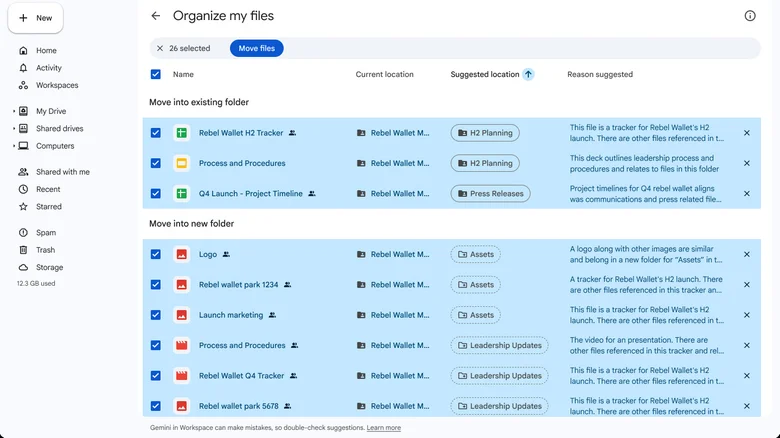Go back using the left arrow
This screenshot has width=780, height=438.
click(156, 16)
